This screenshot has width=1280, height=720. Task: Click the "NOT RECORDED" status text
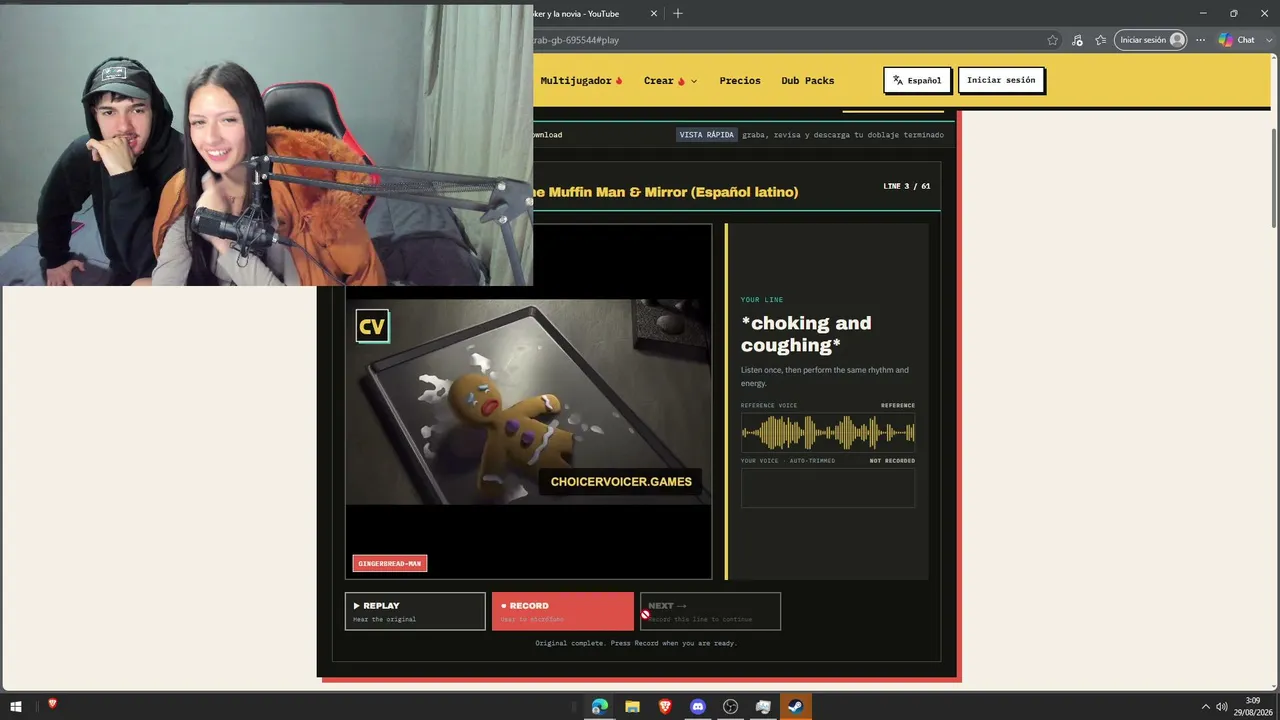tap(892, 461)
